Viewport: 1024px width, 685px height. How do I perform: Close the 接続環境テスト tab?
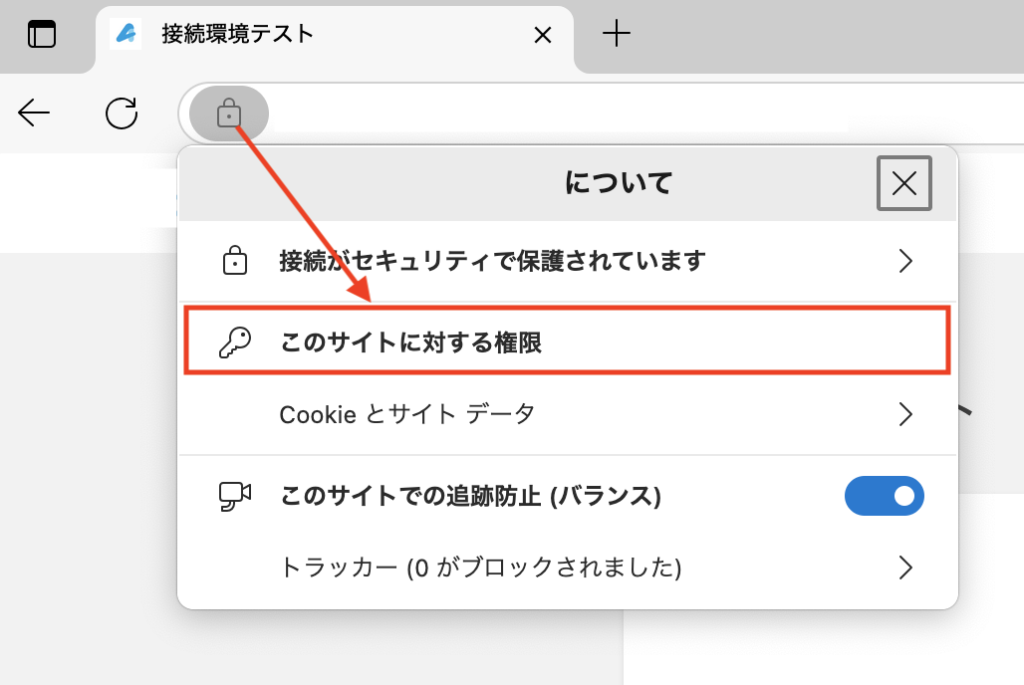click(x=542, y=36)
